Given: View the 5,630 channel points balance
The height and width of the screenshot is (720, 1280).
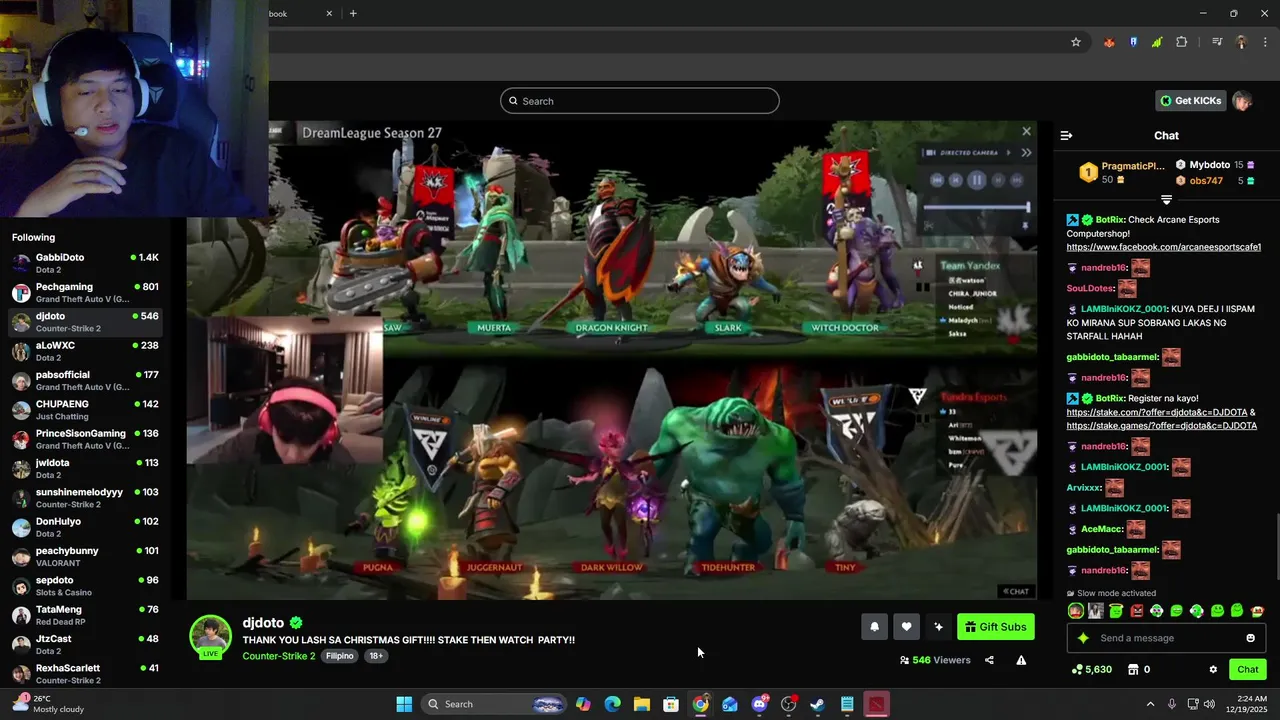Looking at the screenshot, I should 1091,669.
